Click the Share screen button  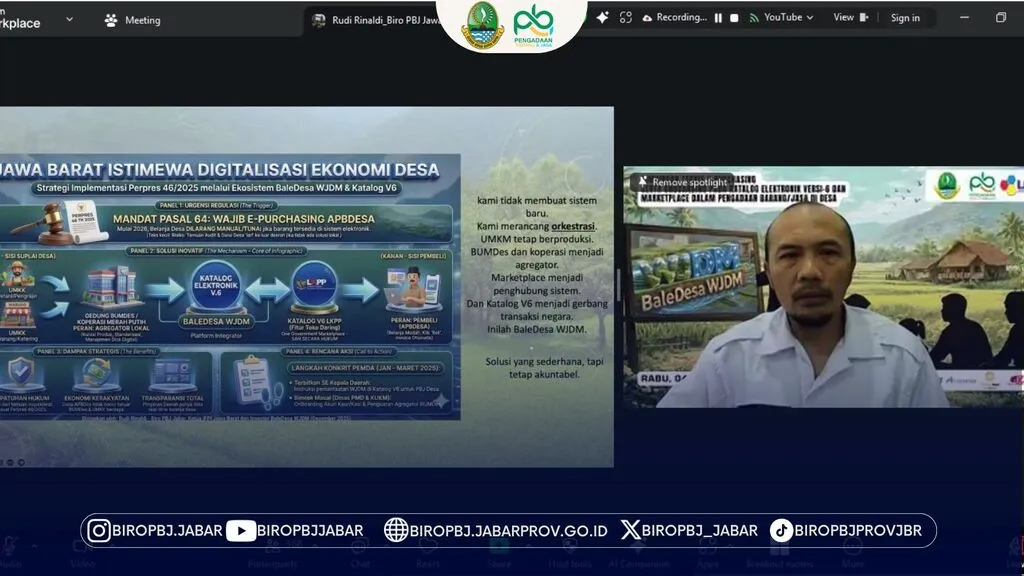tap(499, 563)
